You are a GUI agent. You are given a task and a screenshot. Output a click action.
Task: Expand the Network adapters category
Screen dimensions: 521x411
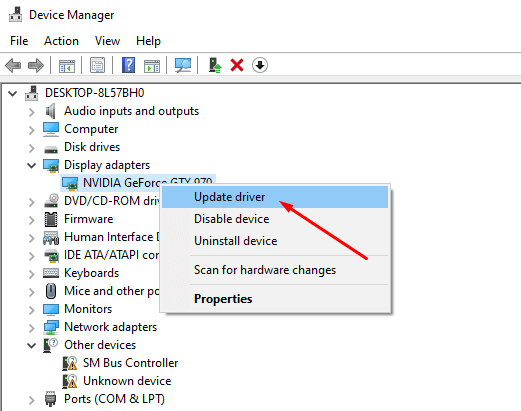click(x=32, y=328)
